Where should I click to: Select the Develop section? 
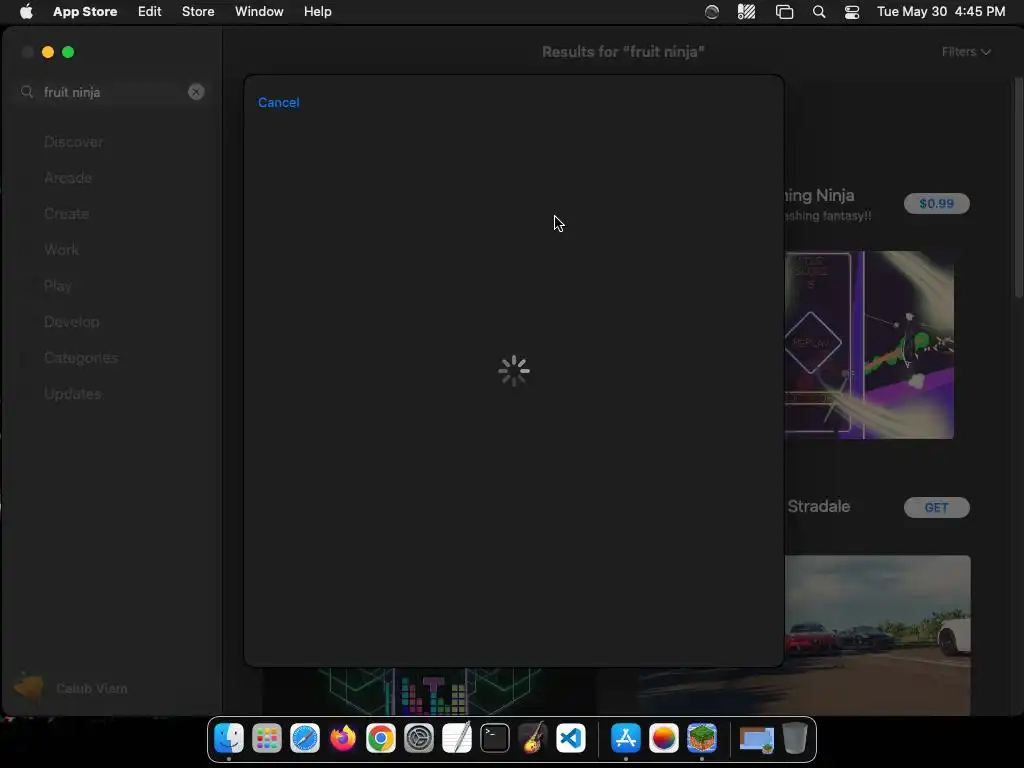click(72, 322)
